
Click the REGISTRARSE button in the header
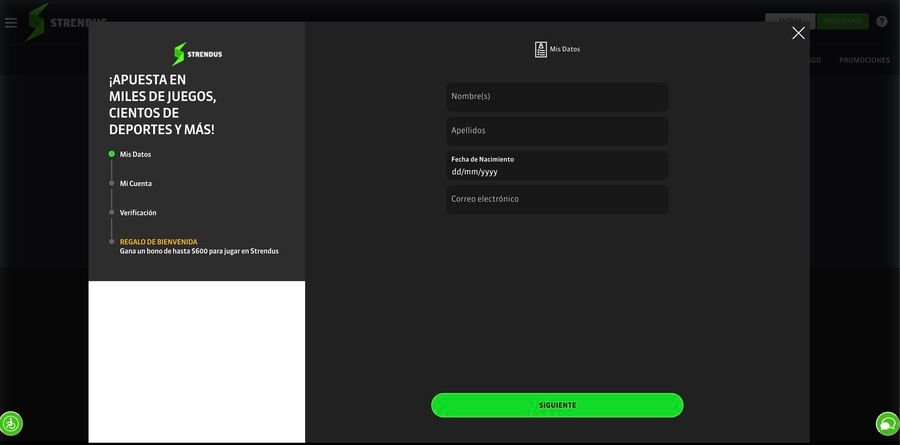click(843, 21)
